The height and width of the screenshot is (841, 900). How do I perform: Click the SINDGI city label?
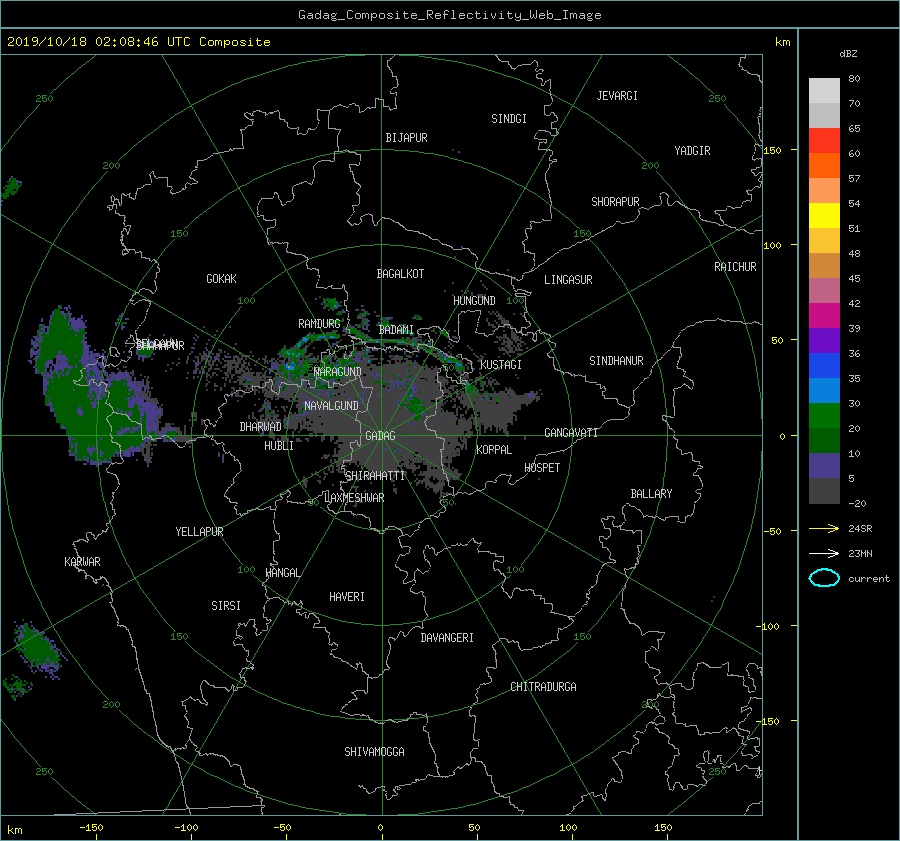click(x=509, y=119)
